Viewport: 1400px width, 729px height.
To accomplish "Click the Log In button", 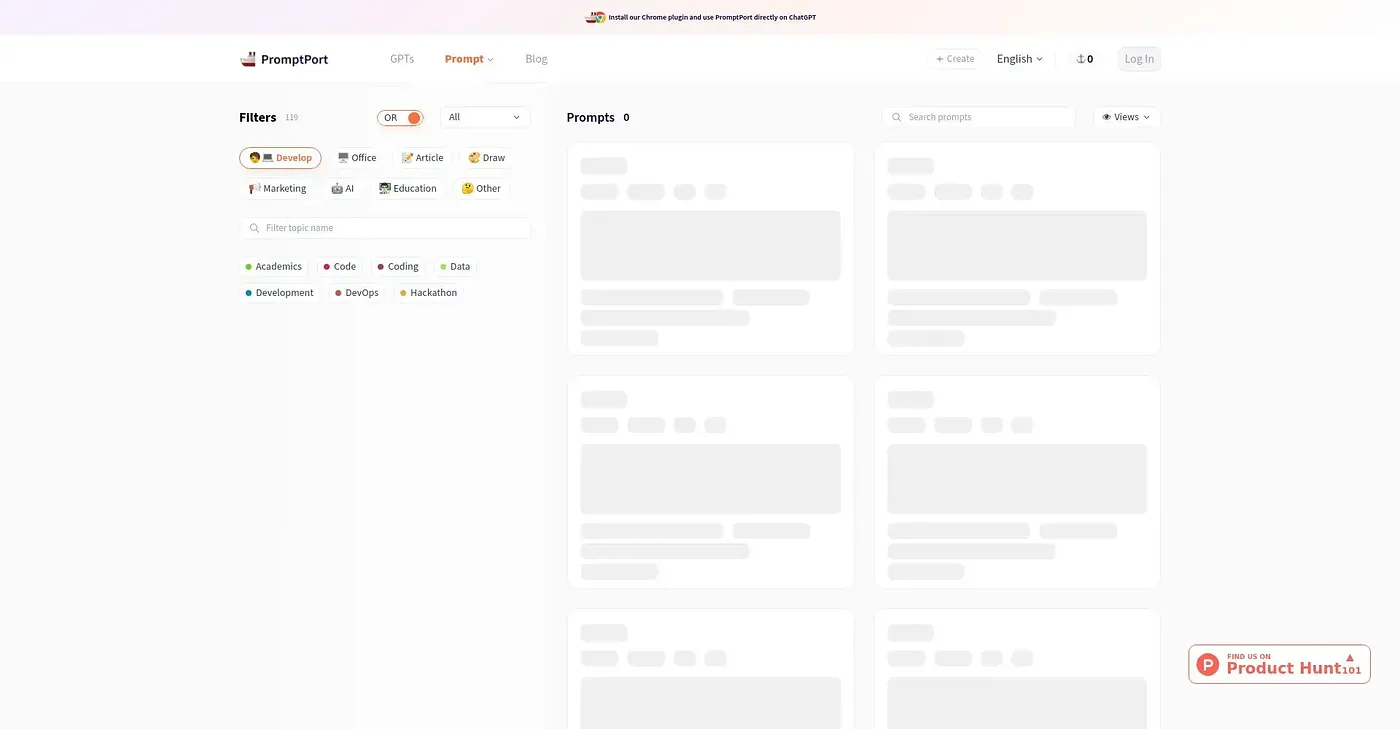I will (1139, 59).
